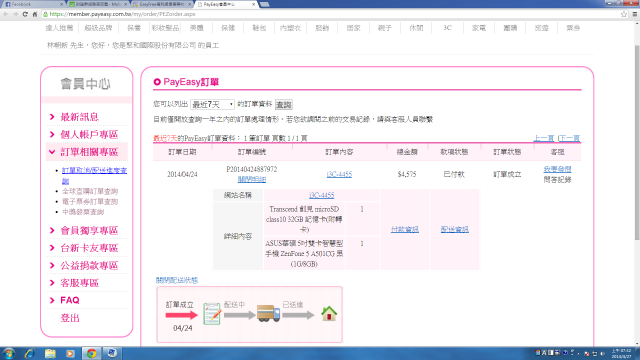Go to the browser home icon
Image resolution: width=640 pixels, height=360 pixels.
click(x=35, y=14)
